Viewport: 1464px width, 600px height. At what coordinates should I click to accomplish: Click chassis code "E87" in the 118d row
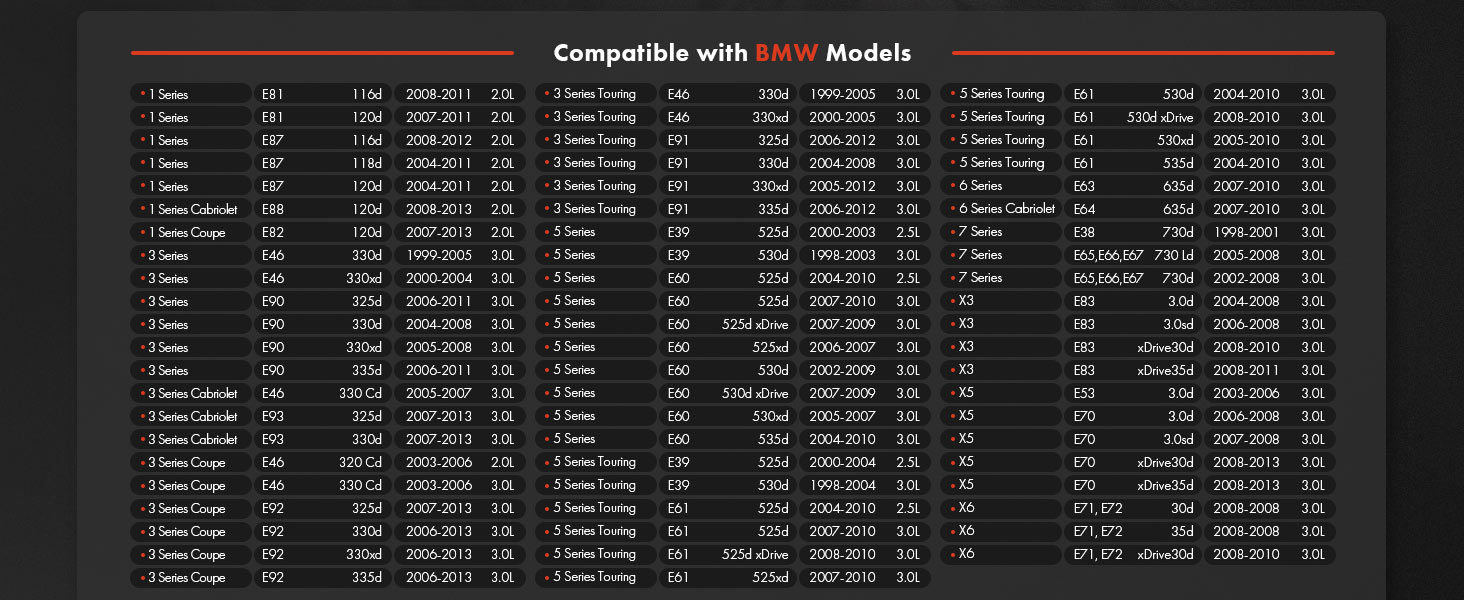[273, 163]
